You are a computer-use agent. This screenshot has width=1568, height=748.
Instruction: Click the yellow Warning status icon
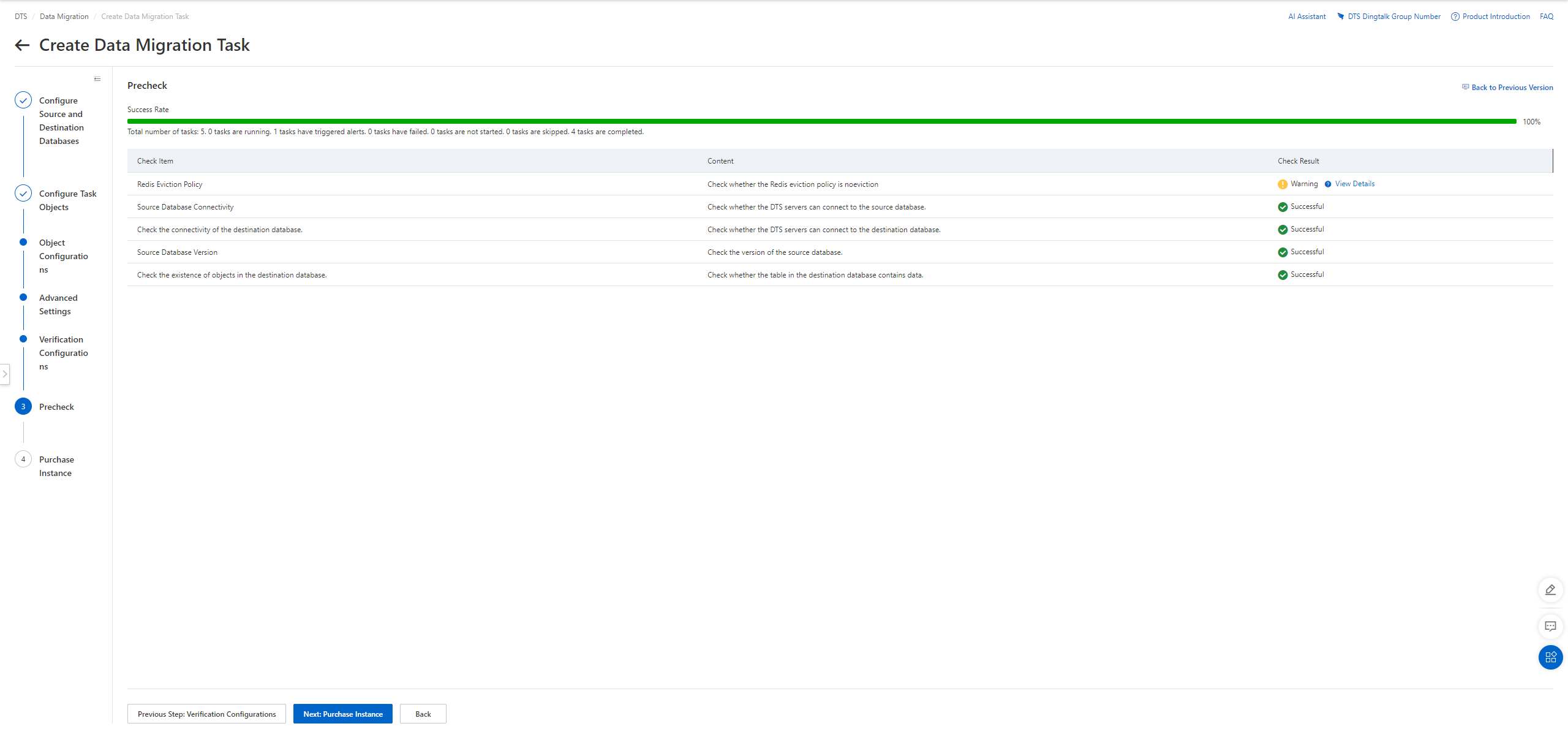(x=1283, y=184)
